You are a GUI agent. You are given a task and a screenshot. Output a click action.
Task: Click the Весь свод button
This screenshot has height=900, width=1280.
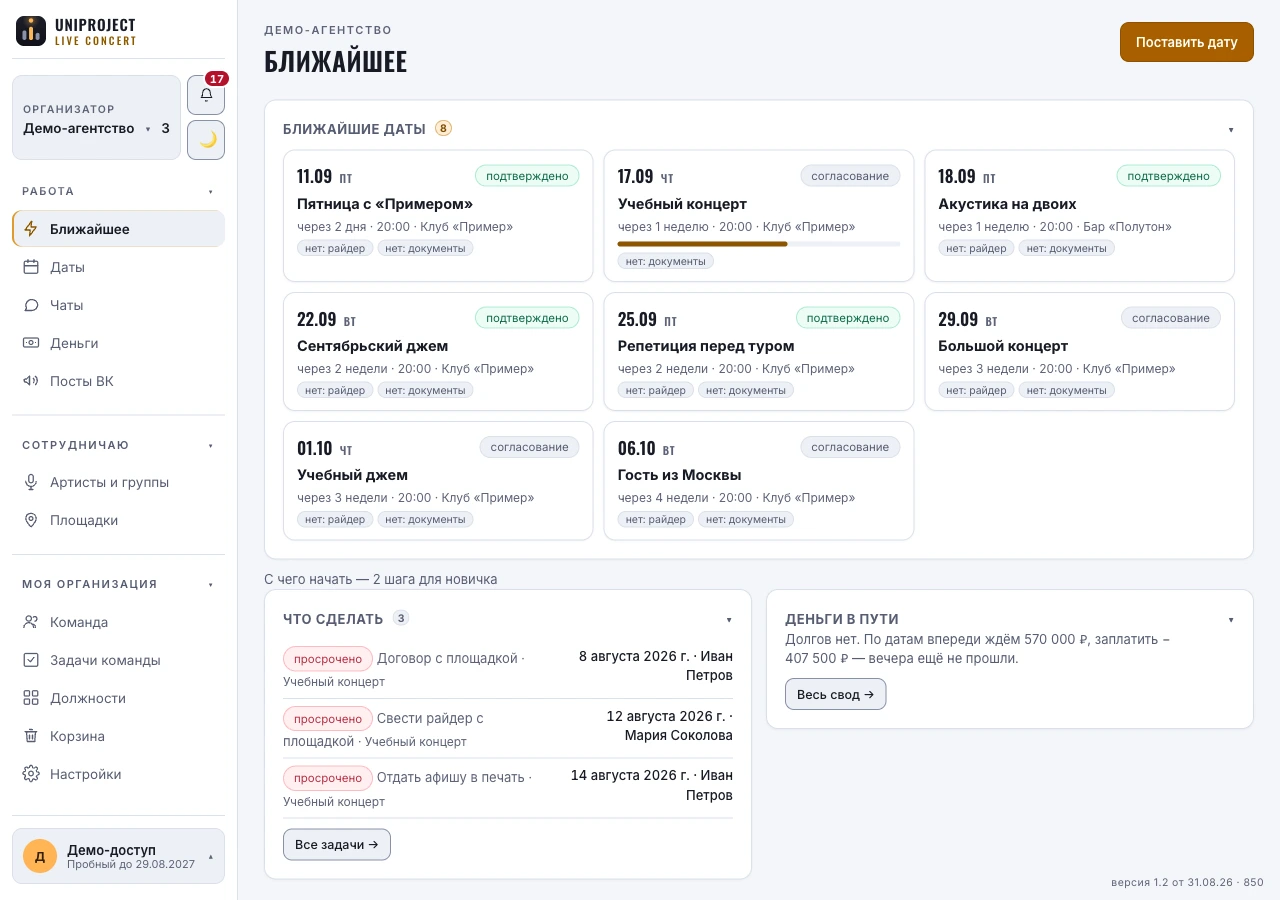coord(836,694)
